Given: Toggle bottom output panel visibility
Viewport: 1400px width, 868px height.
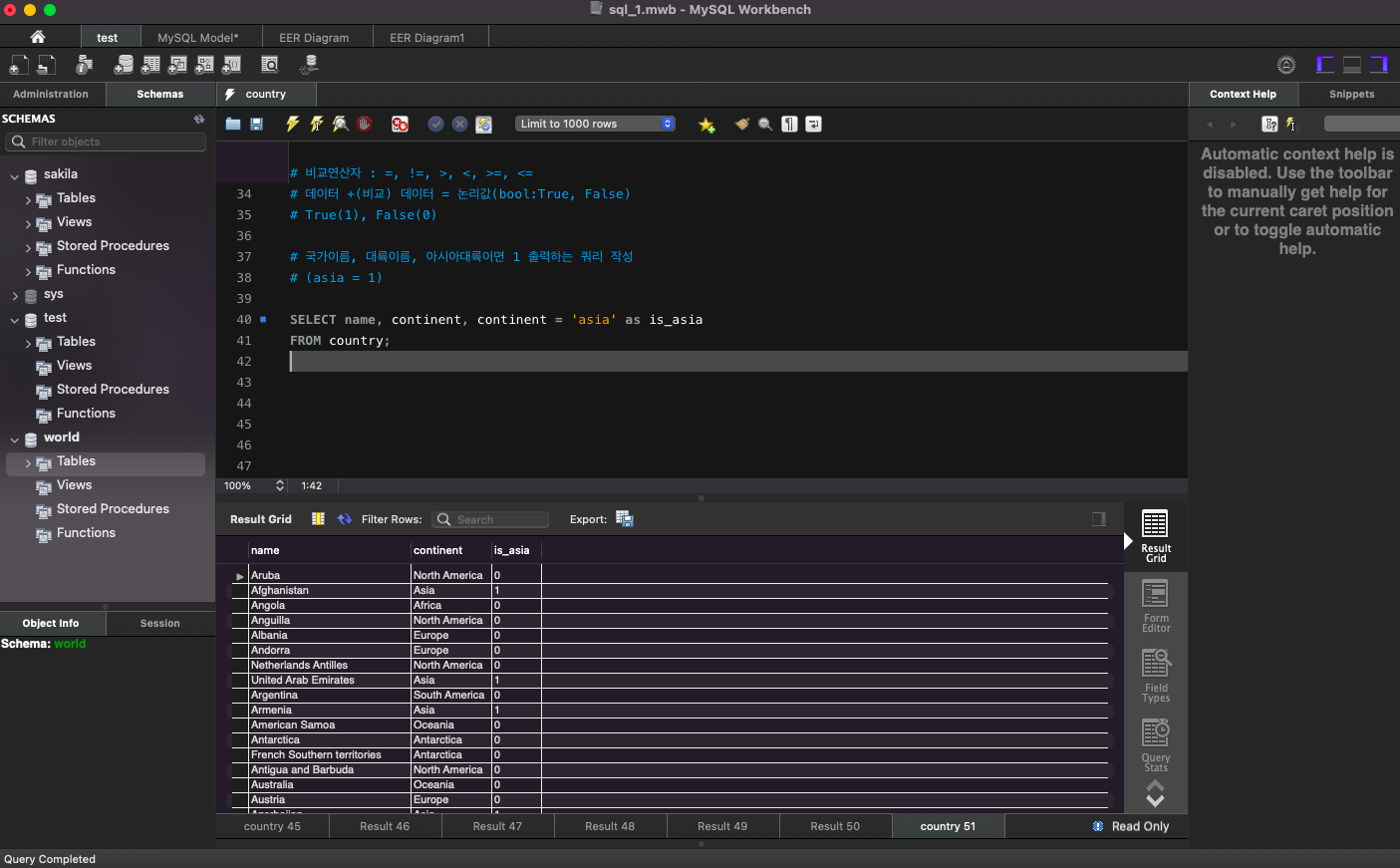Looking at the screenshot, I should pyautogui.click(x=1352, y=65).
